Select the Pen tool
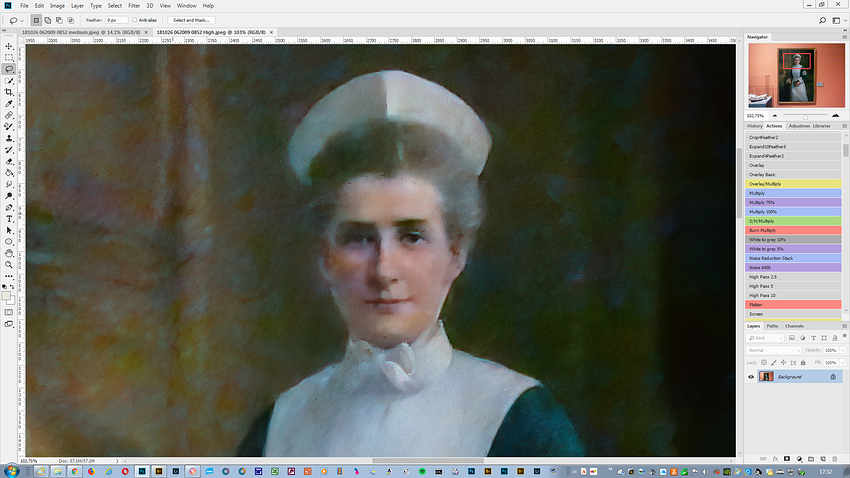Image resolution: width=850 pixels, height=478 pixels. click(x=9, y=208)
